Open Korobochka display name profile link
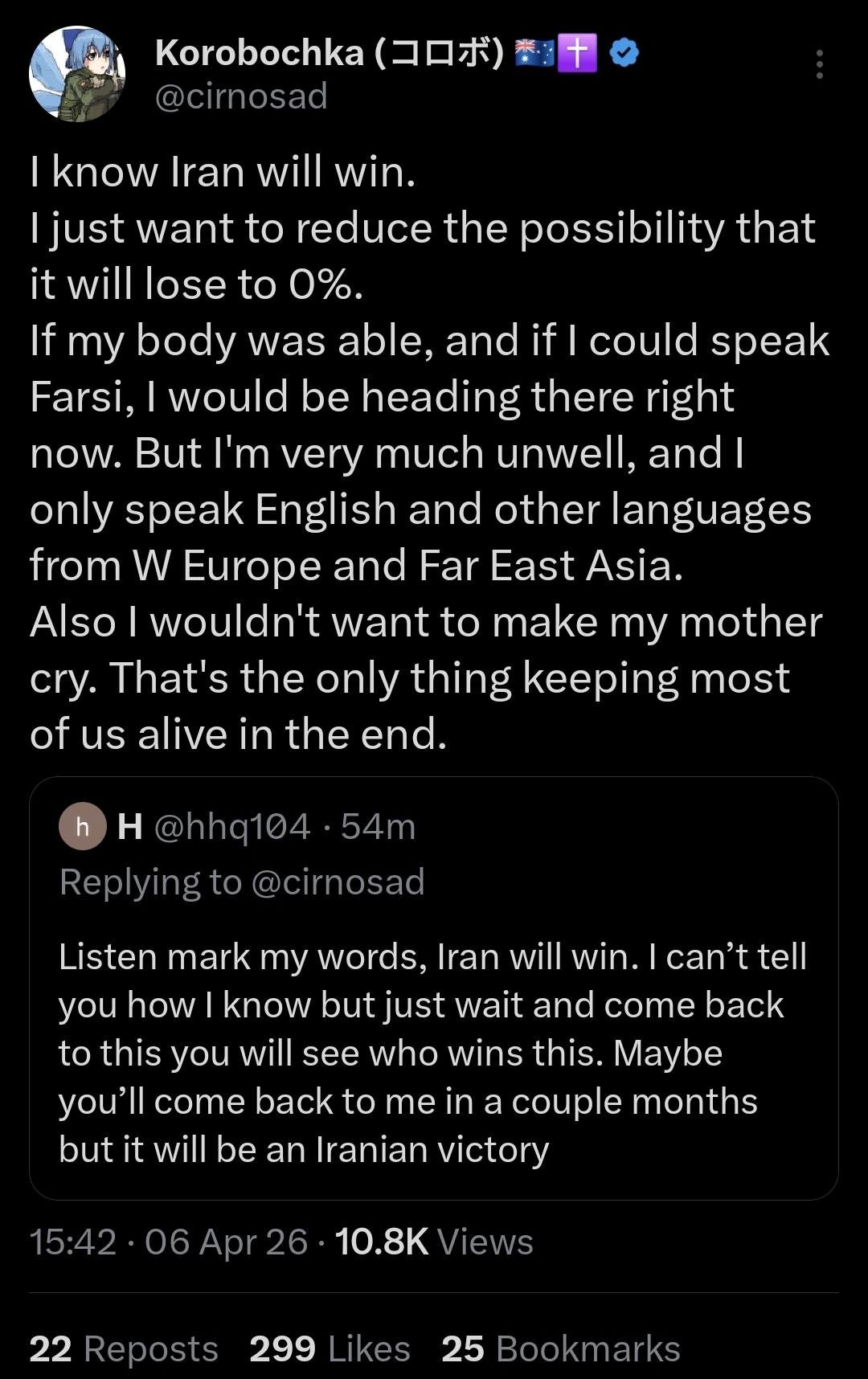This screenshot has width=868, height=1379. point(330,53)
